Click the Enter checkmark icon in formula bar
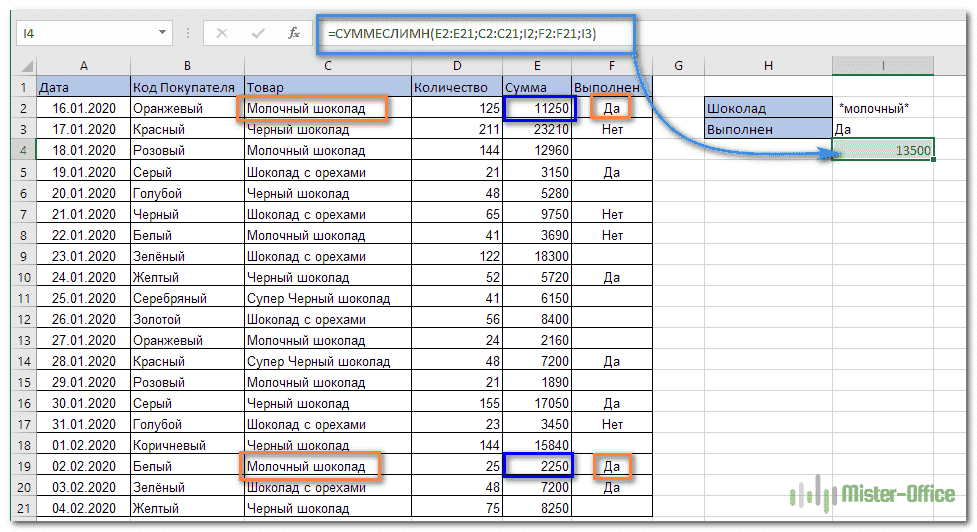The height and width of the screenshot is (532, 977). (x=258, y=33)
